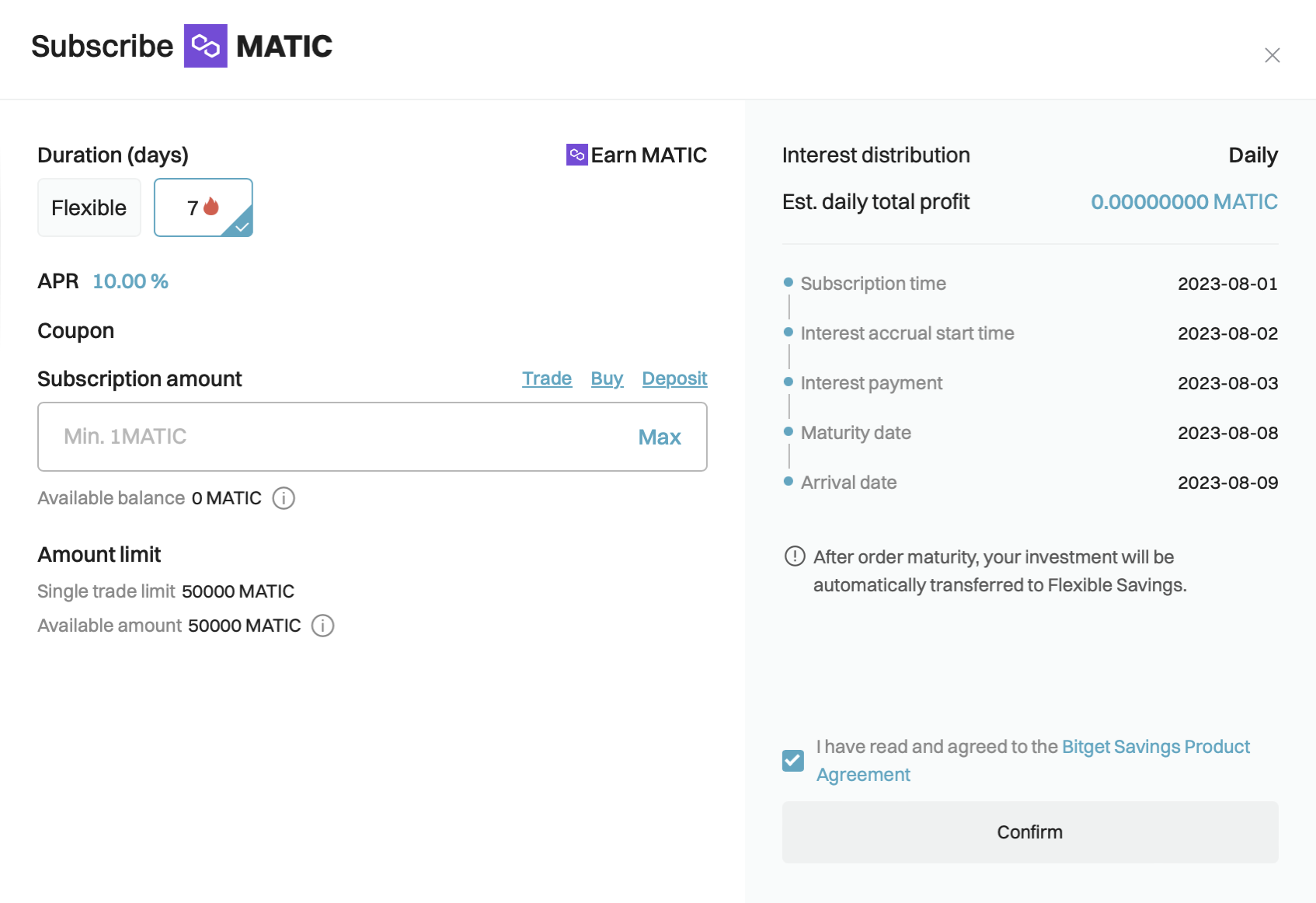
Task: Open the Deposit link
Action: tap(674, 378)
